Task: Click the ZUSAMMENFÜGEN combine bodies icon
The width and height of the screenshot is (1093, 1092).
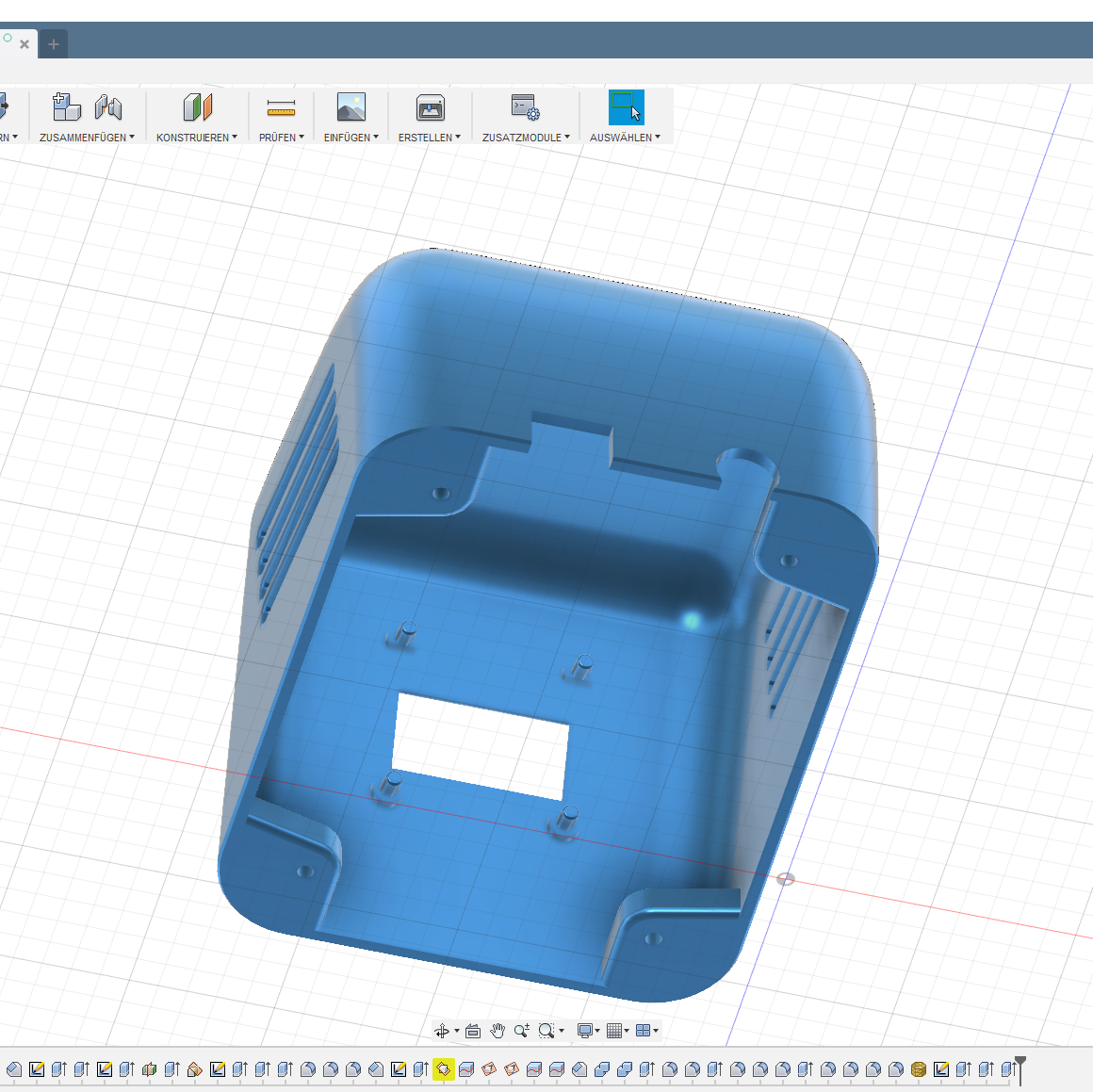Action: [x=65, y=106]
